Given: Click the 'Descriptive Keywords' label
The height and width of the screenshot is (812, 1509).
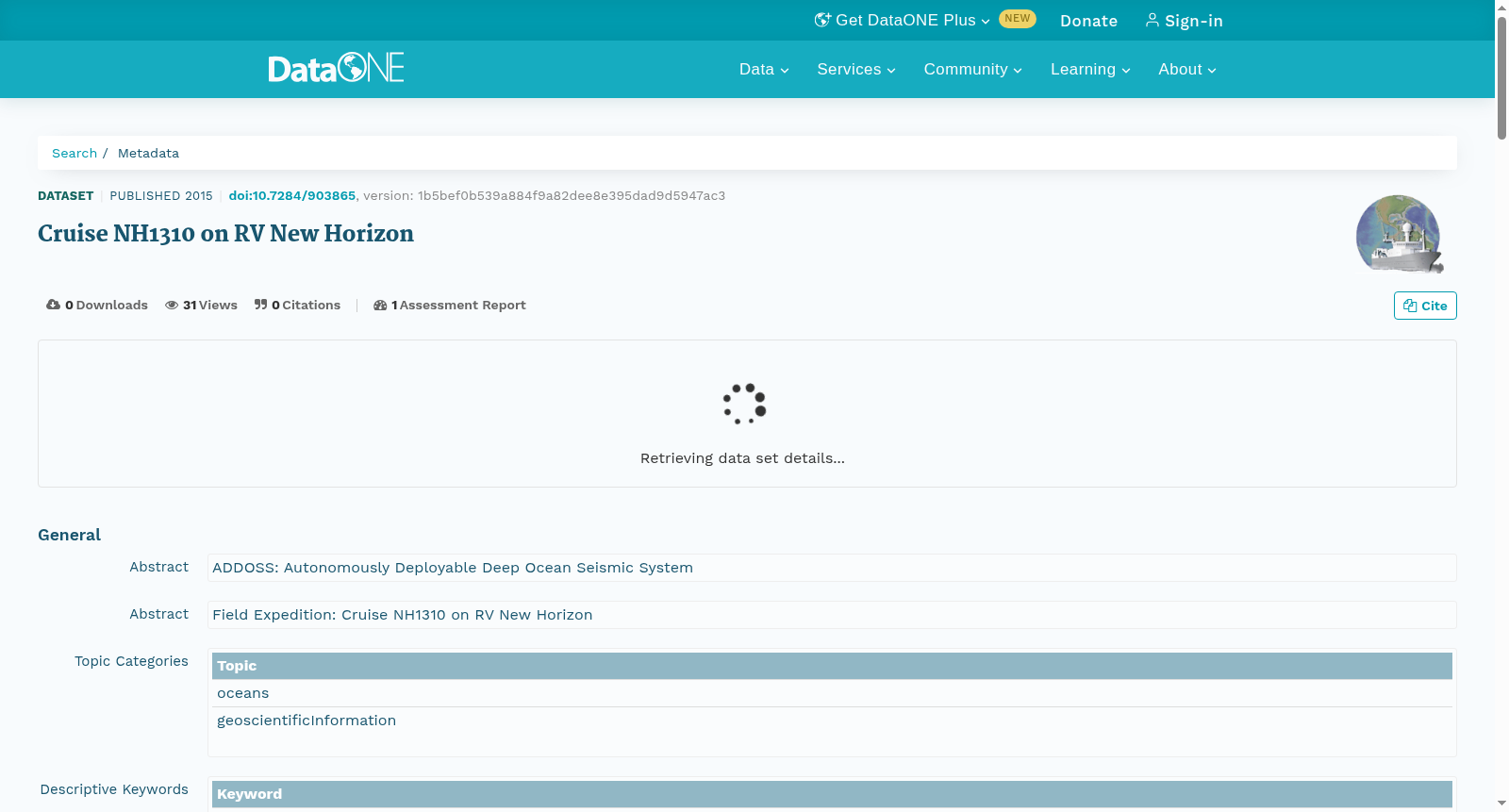Looking at the screenshot, I should tap(114, 789).
